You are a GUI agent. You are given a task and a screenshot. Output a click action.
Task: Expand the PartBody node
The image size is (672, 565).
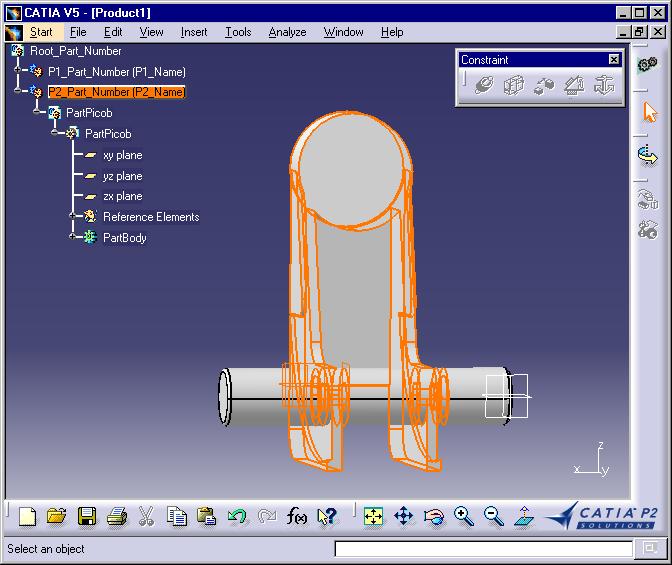pos(72,236)
